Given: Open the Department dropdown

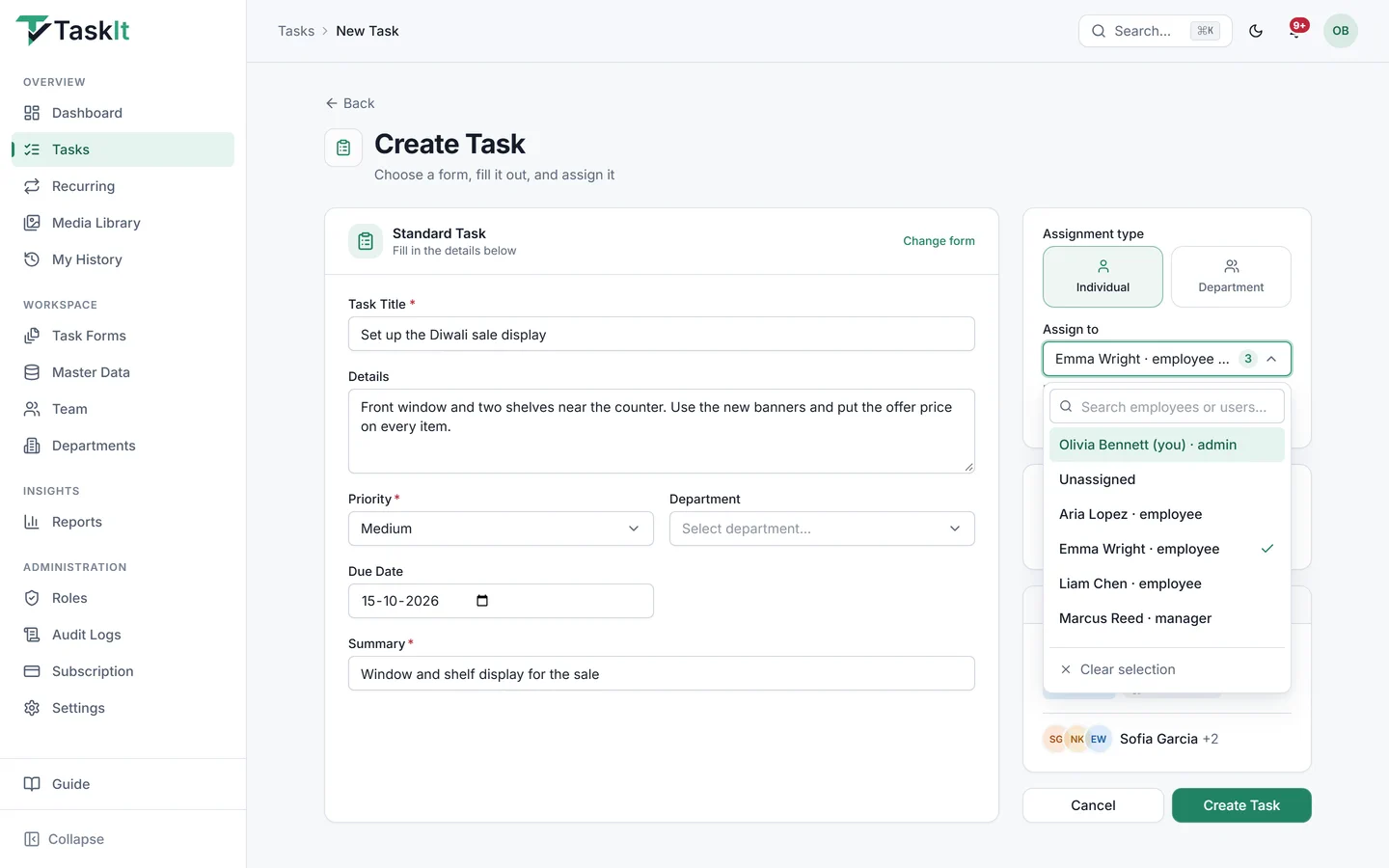Looking at the screenshot, I should tap(822, 529).
